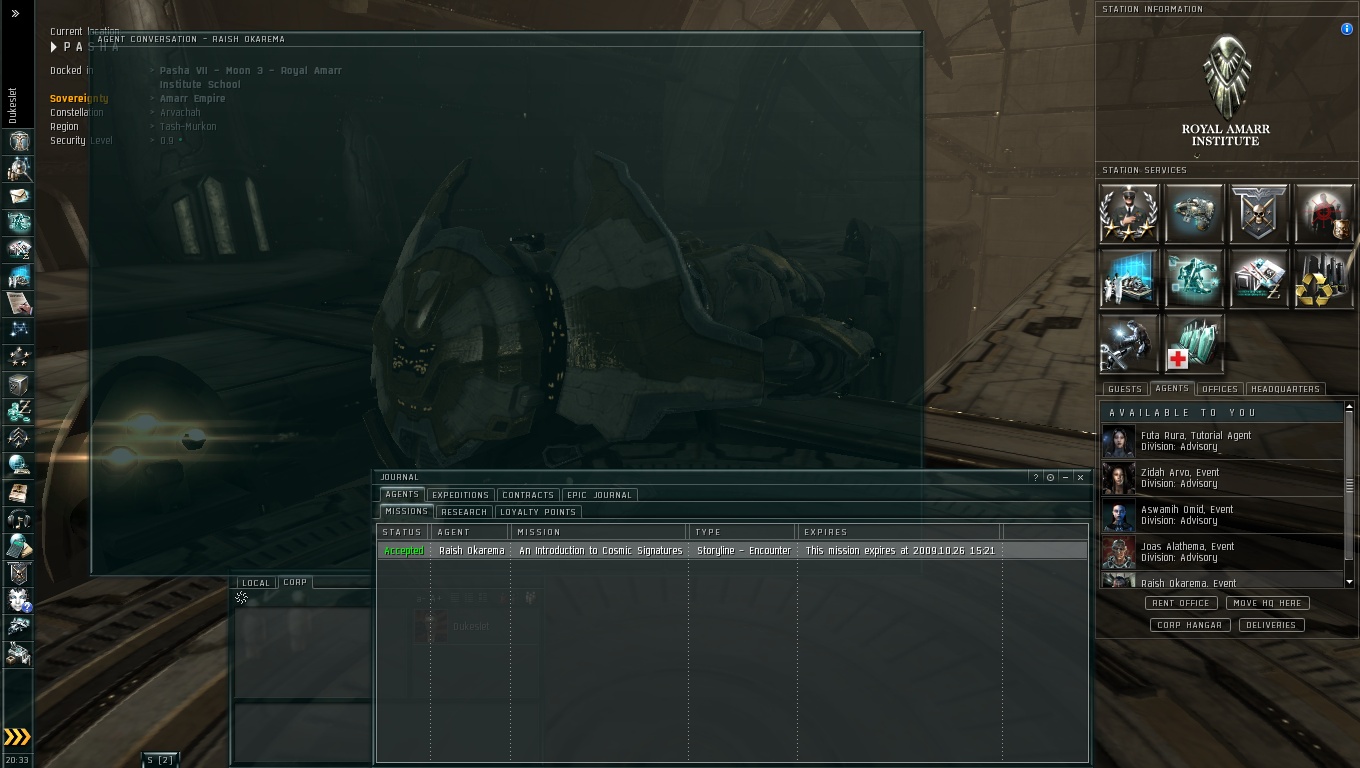Open the robotic factory station service
1360x768 pixels.
coord(1194,278)
